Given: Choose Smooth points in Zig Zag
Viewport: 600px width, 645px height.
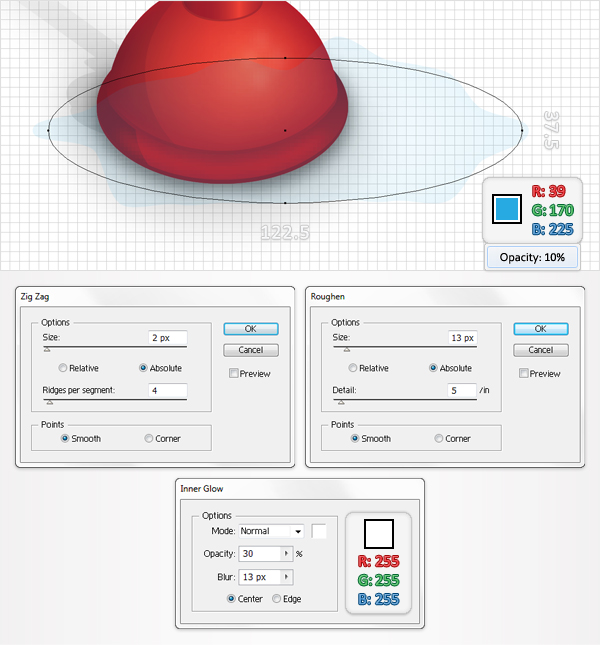Looking at the screenshot, I should point(65,439).
